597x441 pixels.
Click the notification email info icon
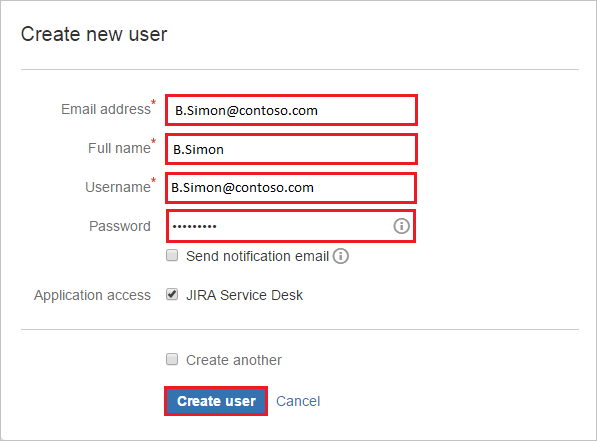[340, 256]
